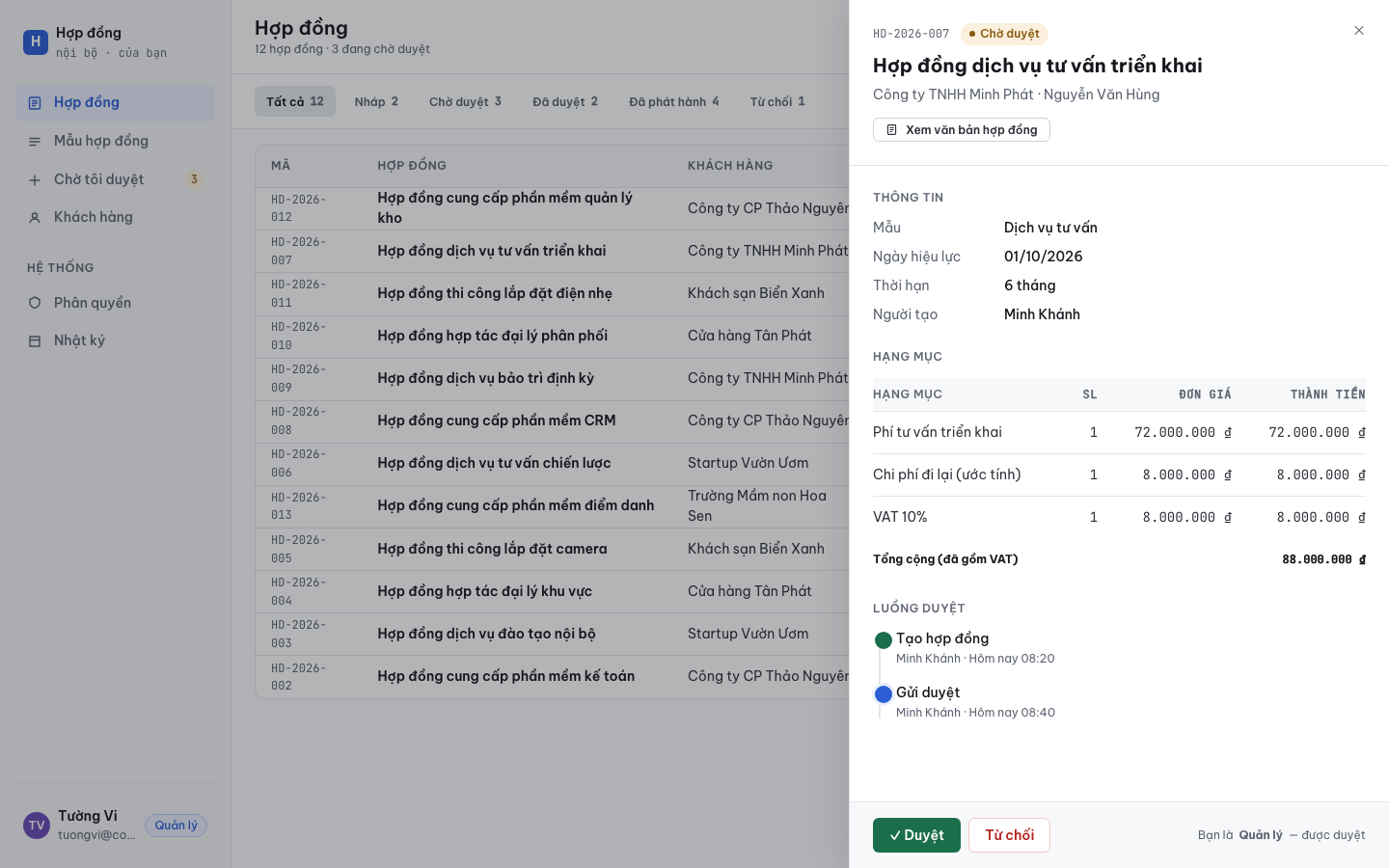Switch to the Nháp tab

point(376,101)
